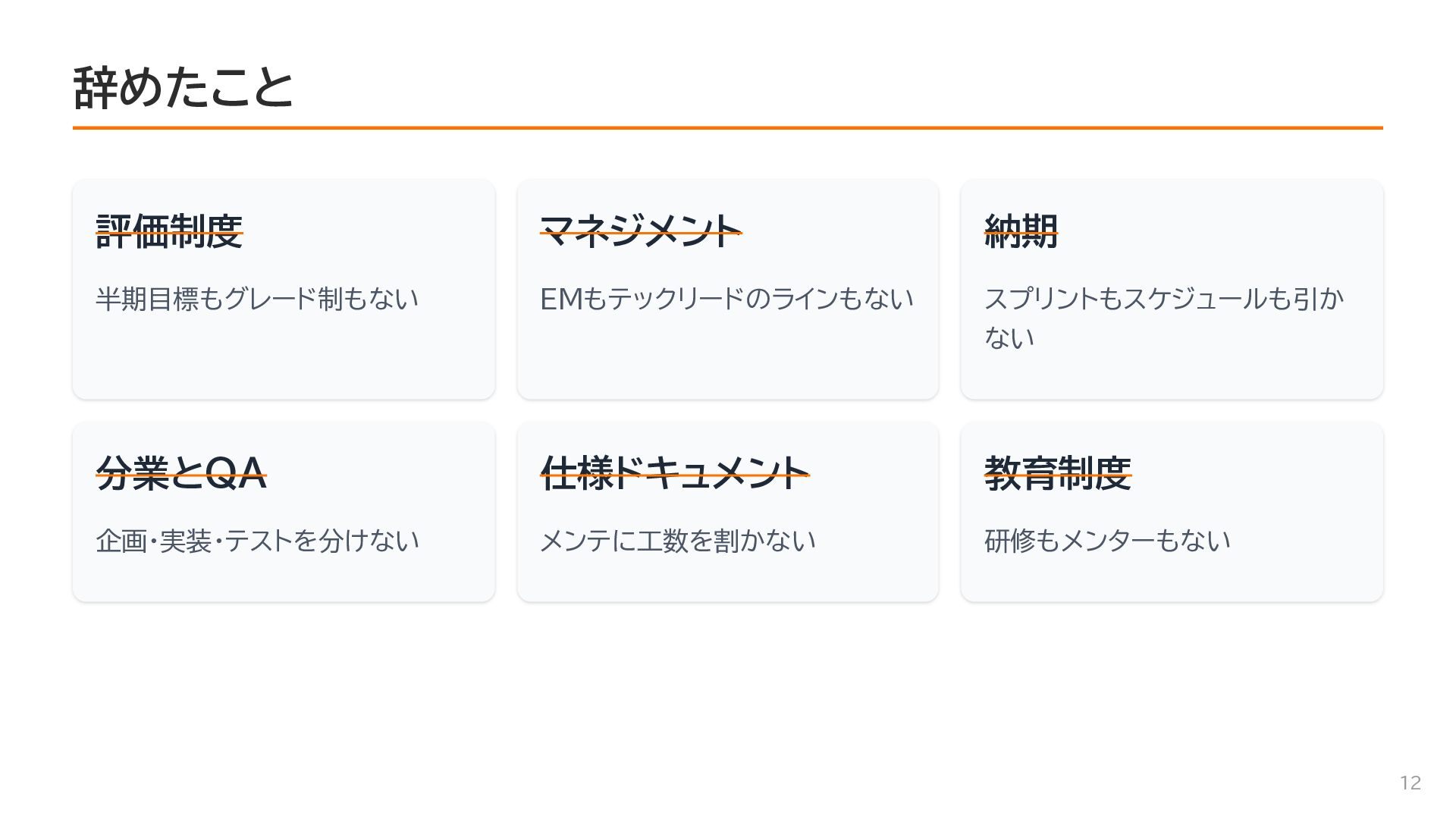
Task: Select the 評価制度 card heading
Action: point(169,231)
